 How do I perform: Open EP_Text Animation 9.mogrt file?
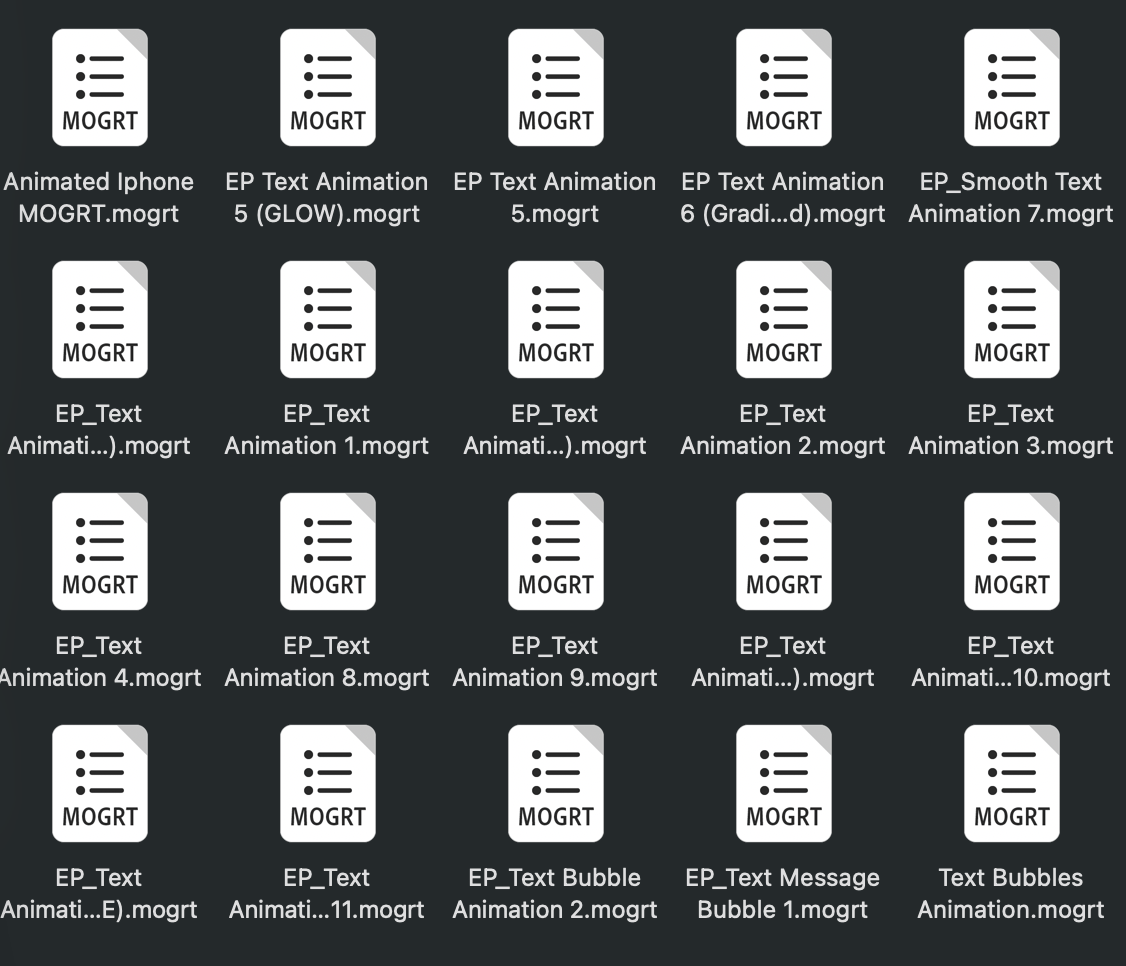(x=556, y=552)
